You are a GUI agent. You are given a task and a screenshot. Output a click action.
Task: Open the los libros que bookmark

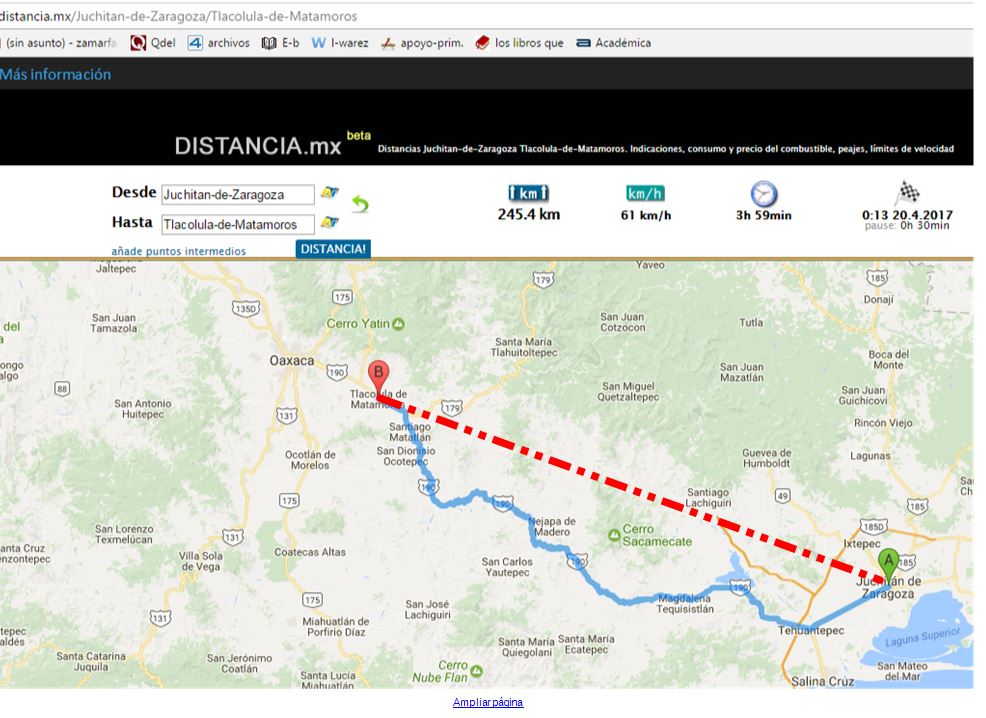519,43
